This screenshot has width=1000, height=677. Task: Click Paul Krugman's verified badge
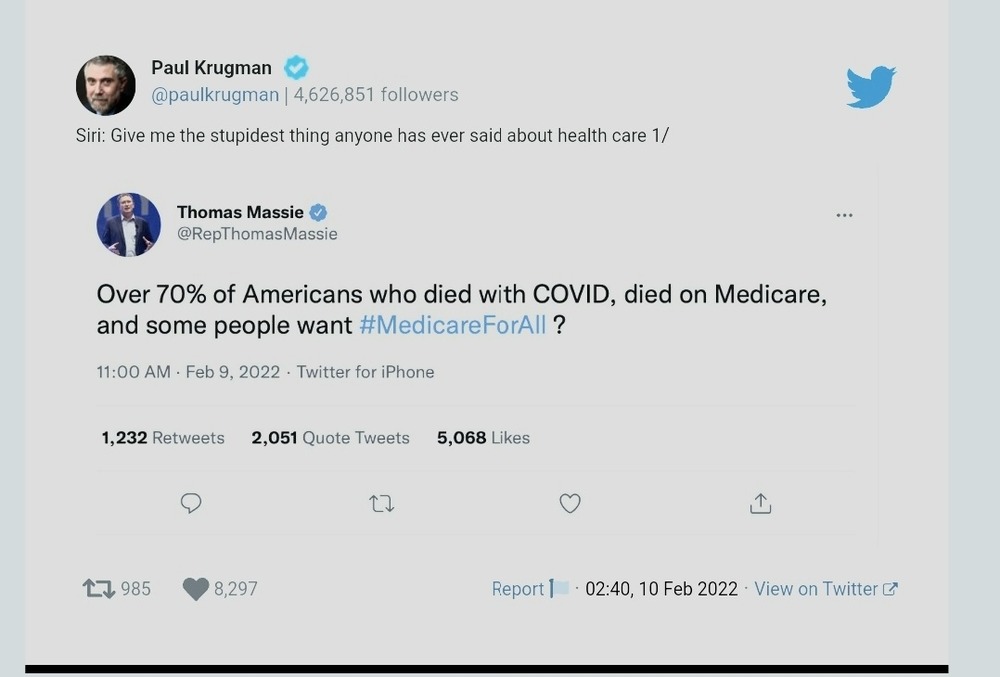(x=296, y=68)
